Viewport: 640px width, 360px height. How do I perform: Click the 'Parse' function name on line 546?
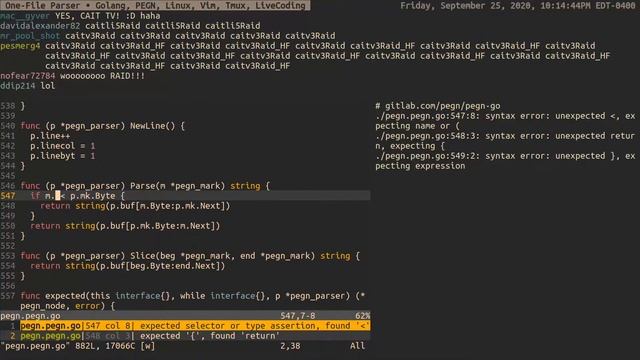[x=142, y=186]
